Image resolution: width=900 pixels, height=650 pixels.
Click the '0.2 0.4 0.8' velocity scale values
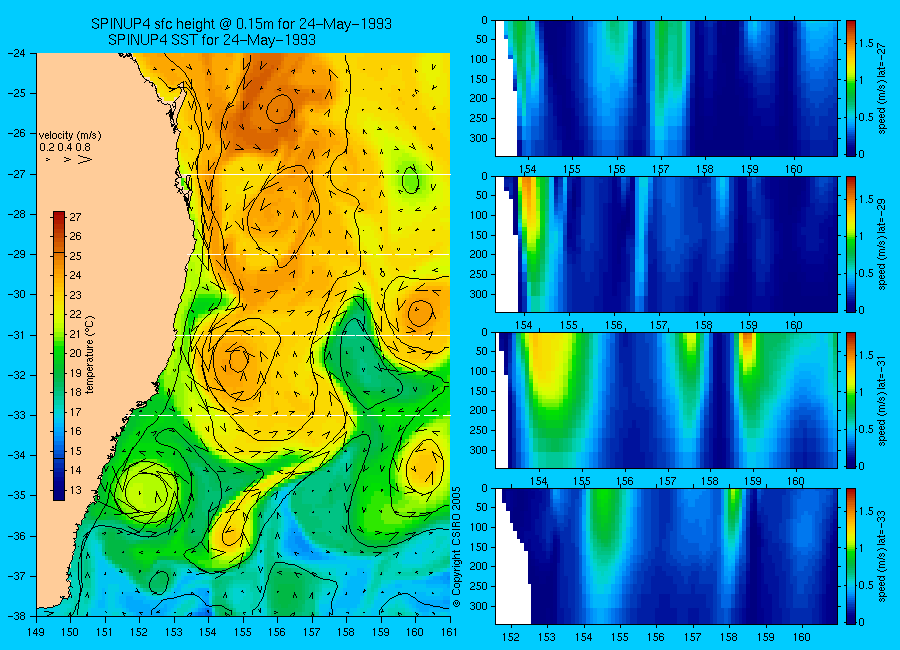click(65, 147)
